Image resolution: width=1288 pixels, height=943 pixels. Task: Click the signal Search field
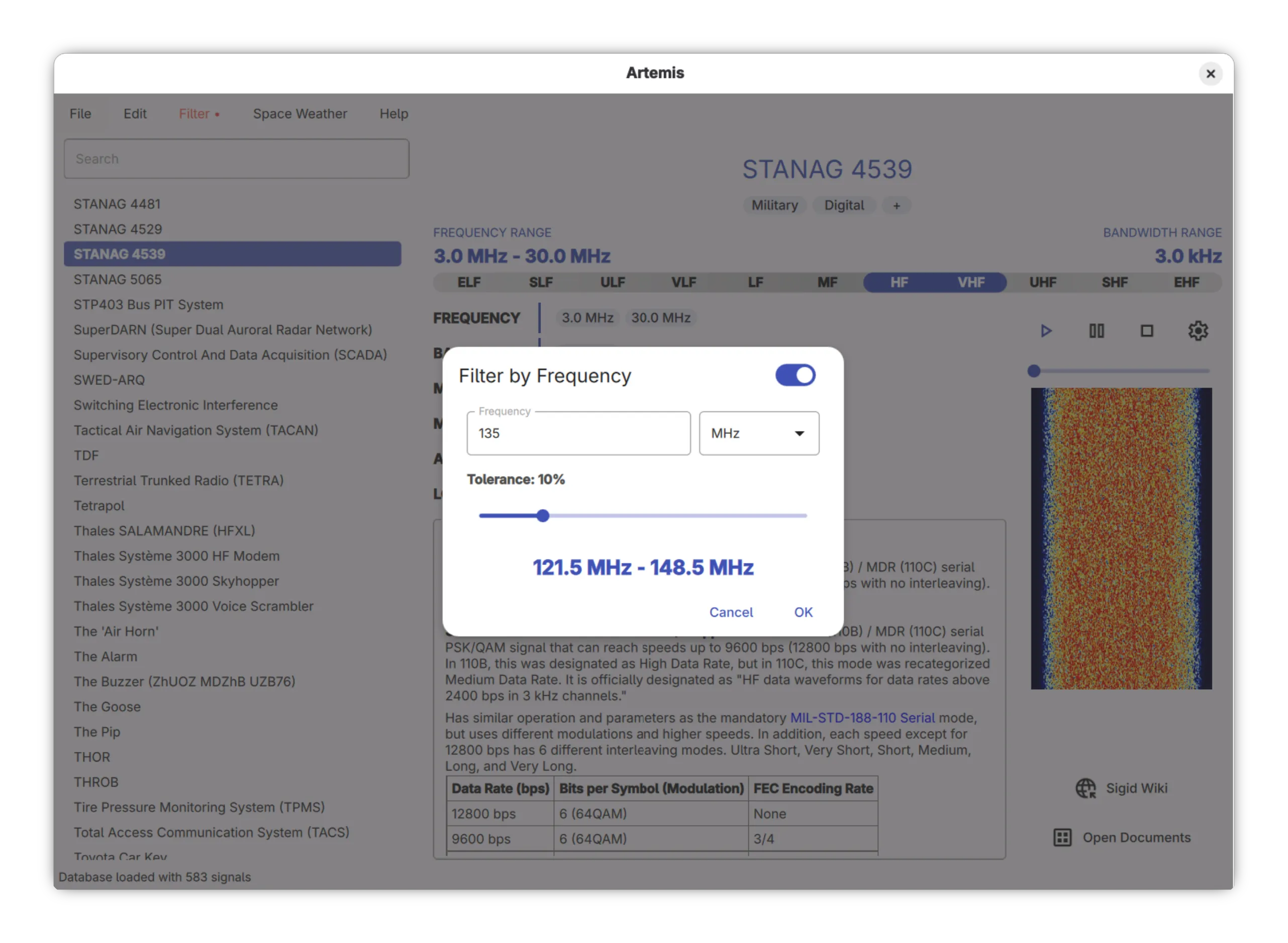tap(236, 159)
